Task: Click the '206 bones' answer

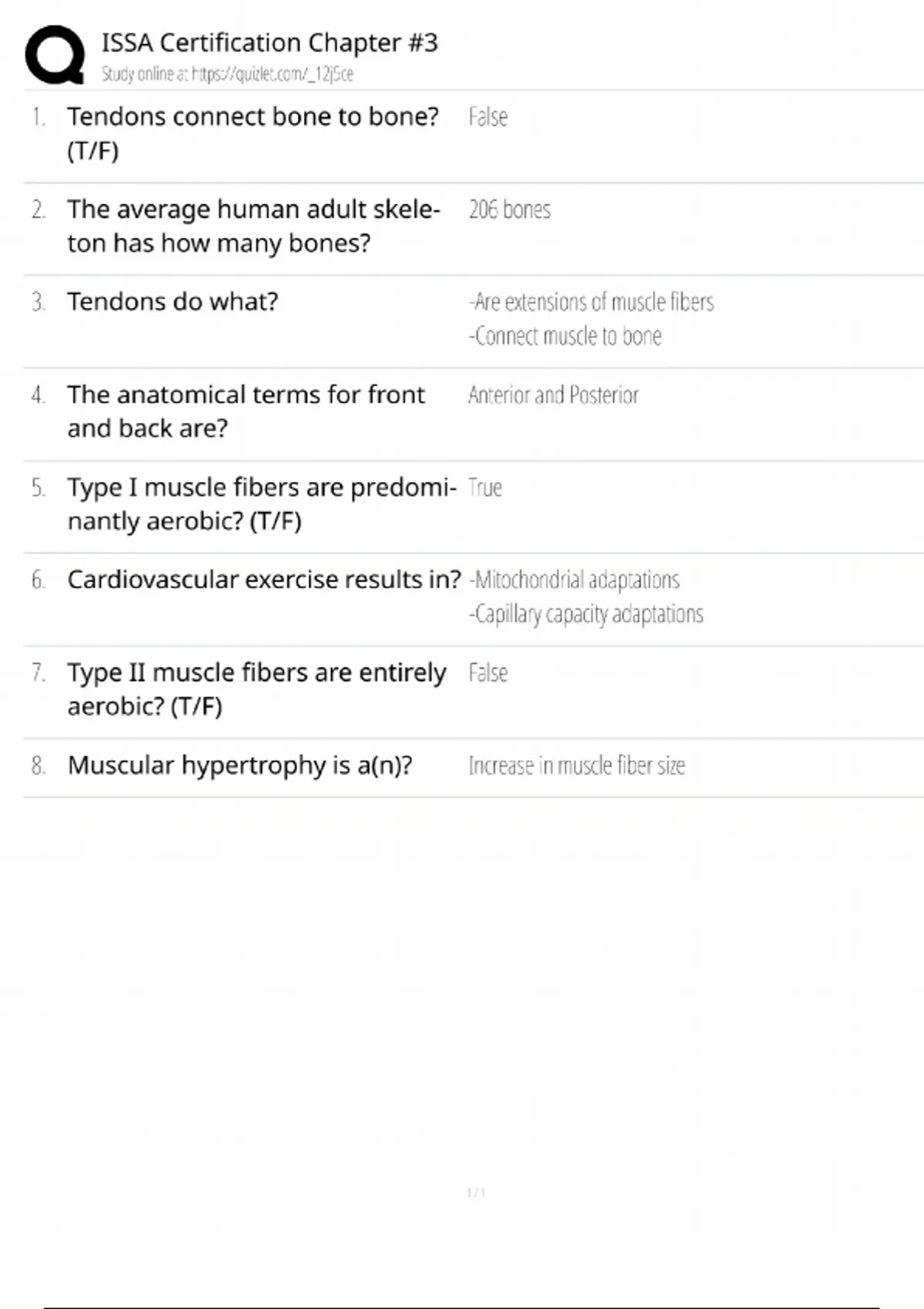Action: (510, 209)
